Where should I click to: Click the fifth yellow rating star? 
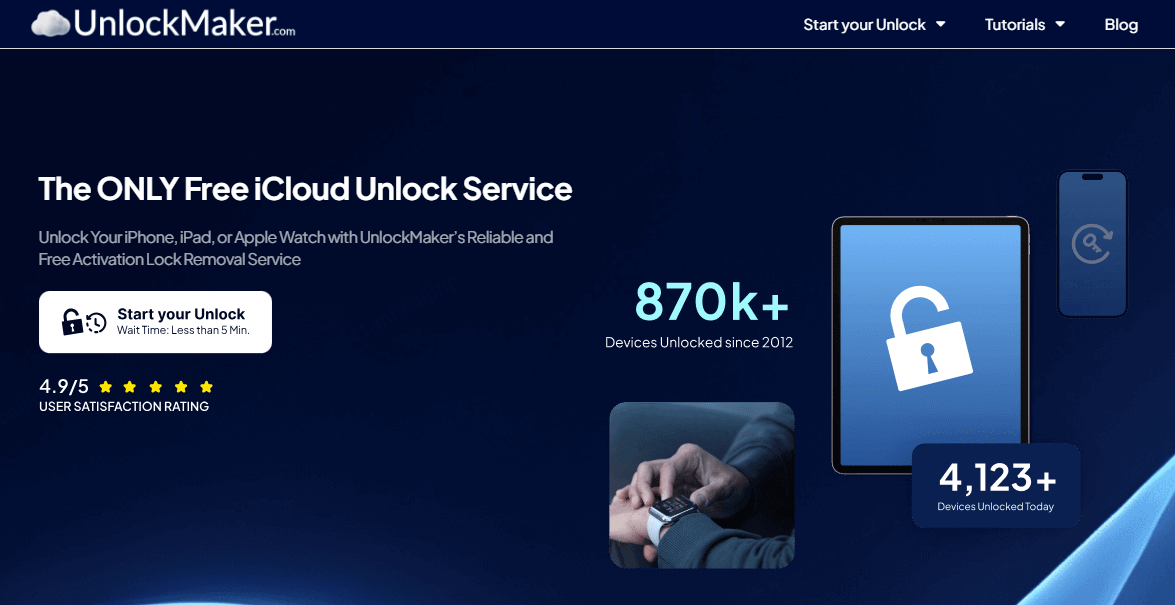coord(207,387)
